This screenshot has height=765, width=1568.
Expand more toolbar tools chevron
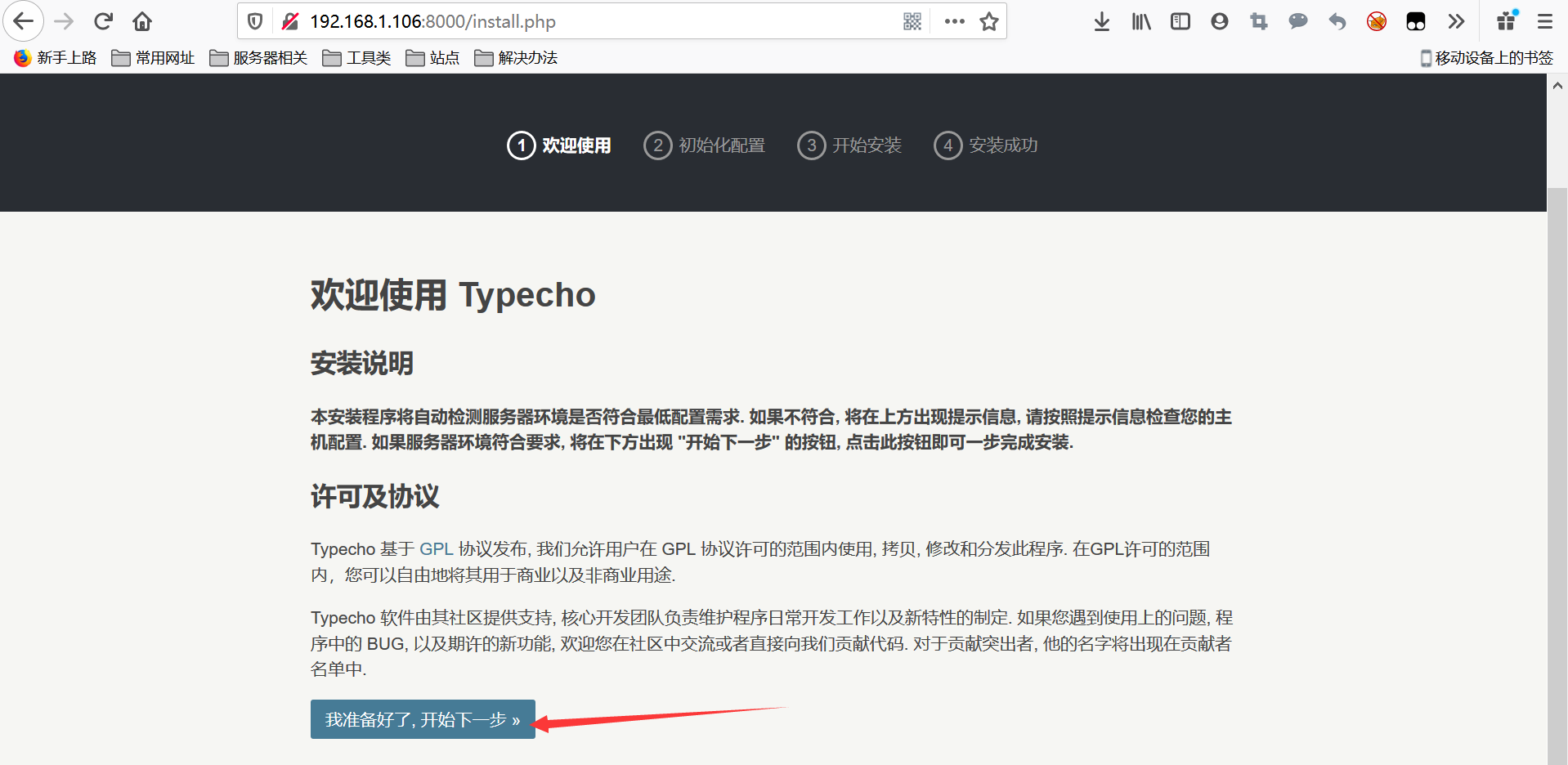pyautogui.click(x=1456, y=21)
